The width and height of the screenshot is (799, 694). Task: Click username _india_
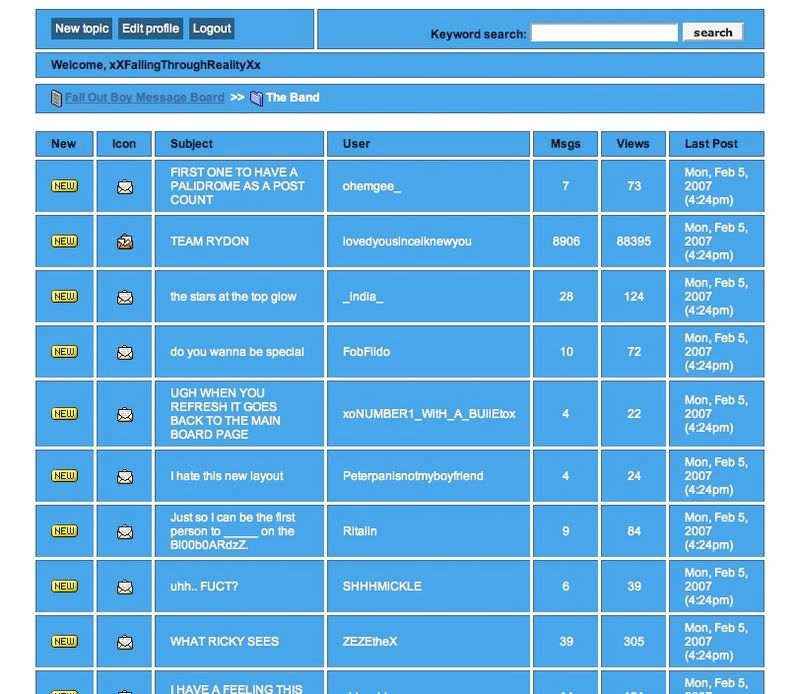363,297
